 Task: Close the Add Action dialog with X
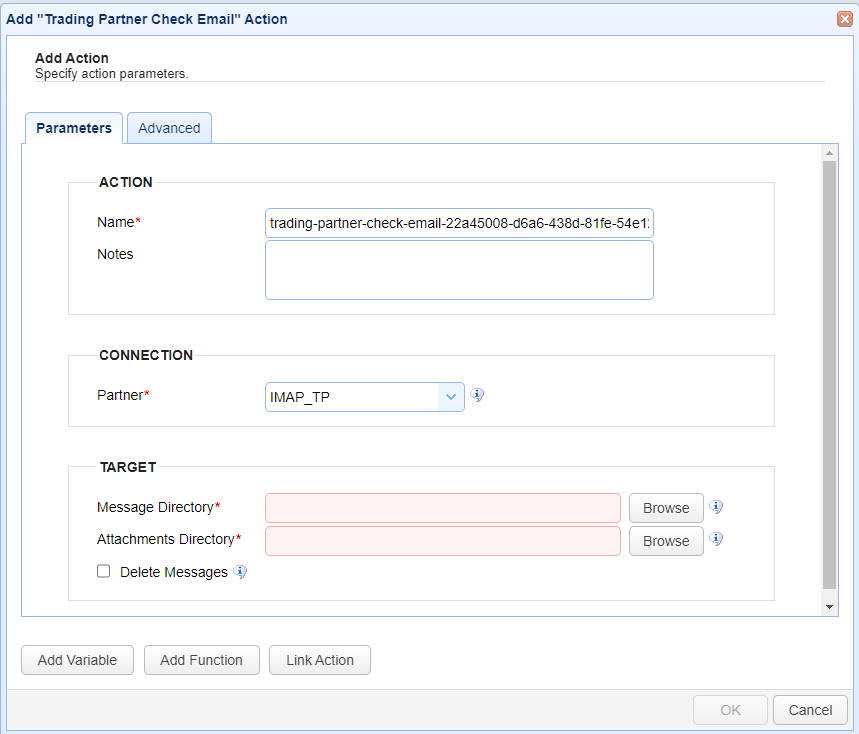(845, 19)
